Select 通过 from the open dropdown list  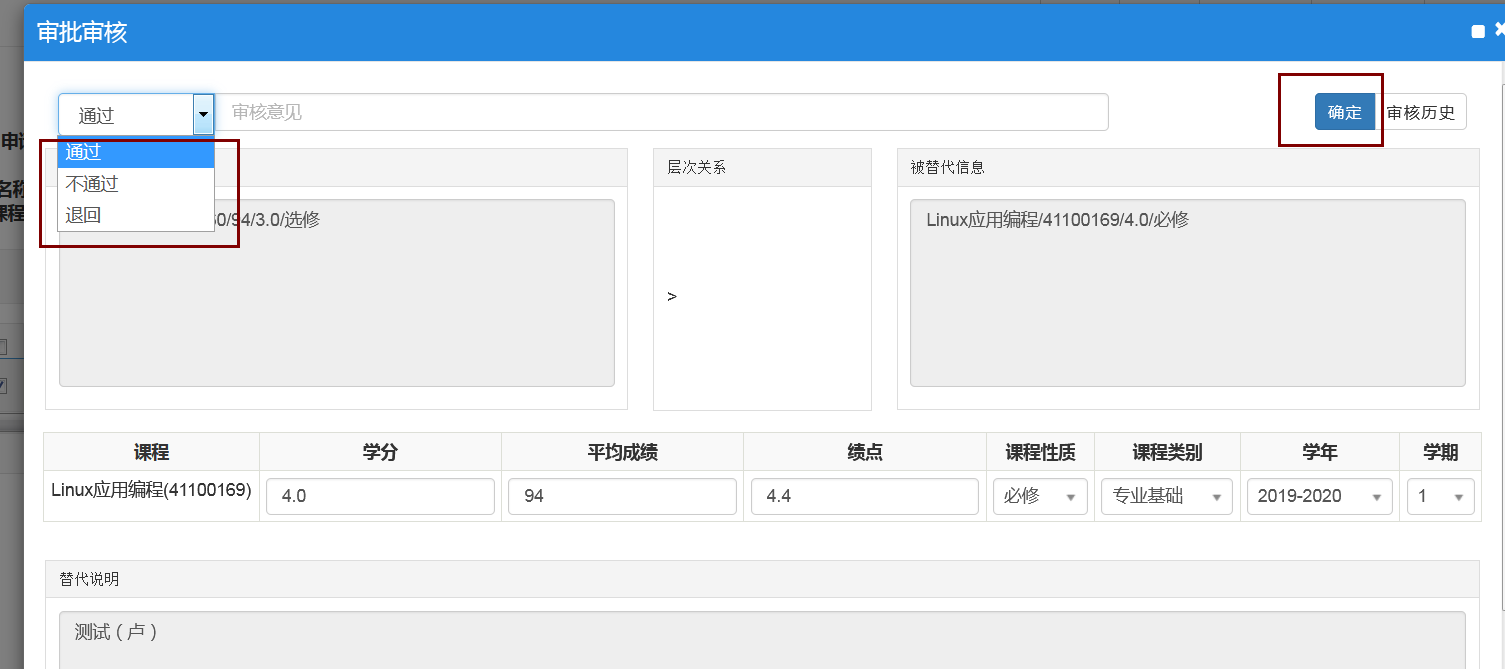(135, 153)
